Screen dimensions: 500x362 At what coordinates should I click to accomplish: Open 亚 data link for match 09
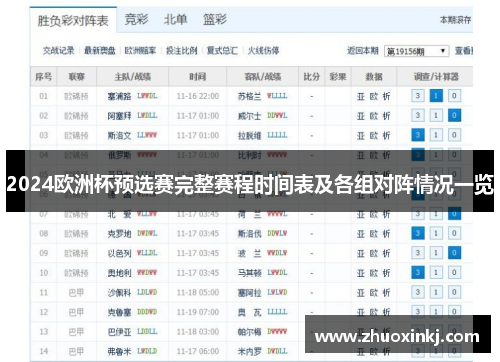pyautogui.click(x=361, y=253)
